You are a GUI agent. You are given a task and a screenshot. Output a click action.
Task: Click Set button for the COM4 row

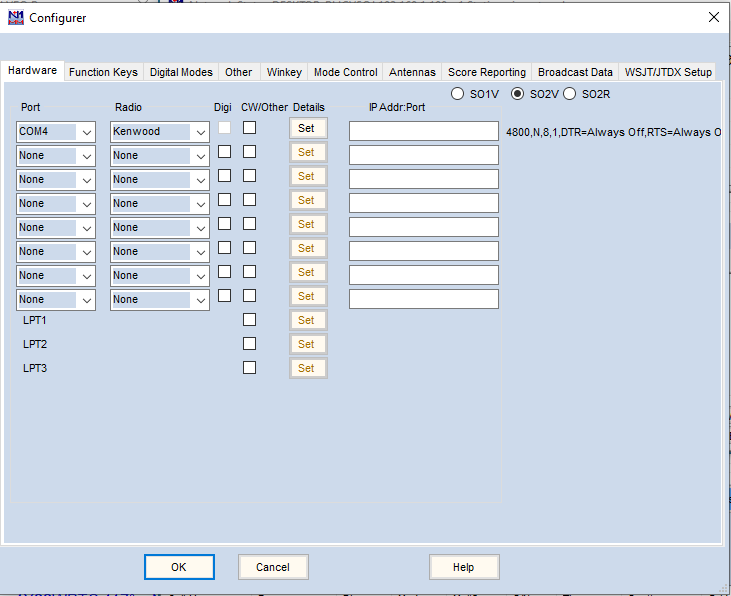pos(308,128)
